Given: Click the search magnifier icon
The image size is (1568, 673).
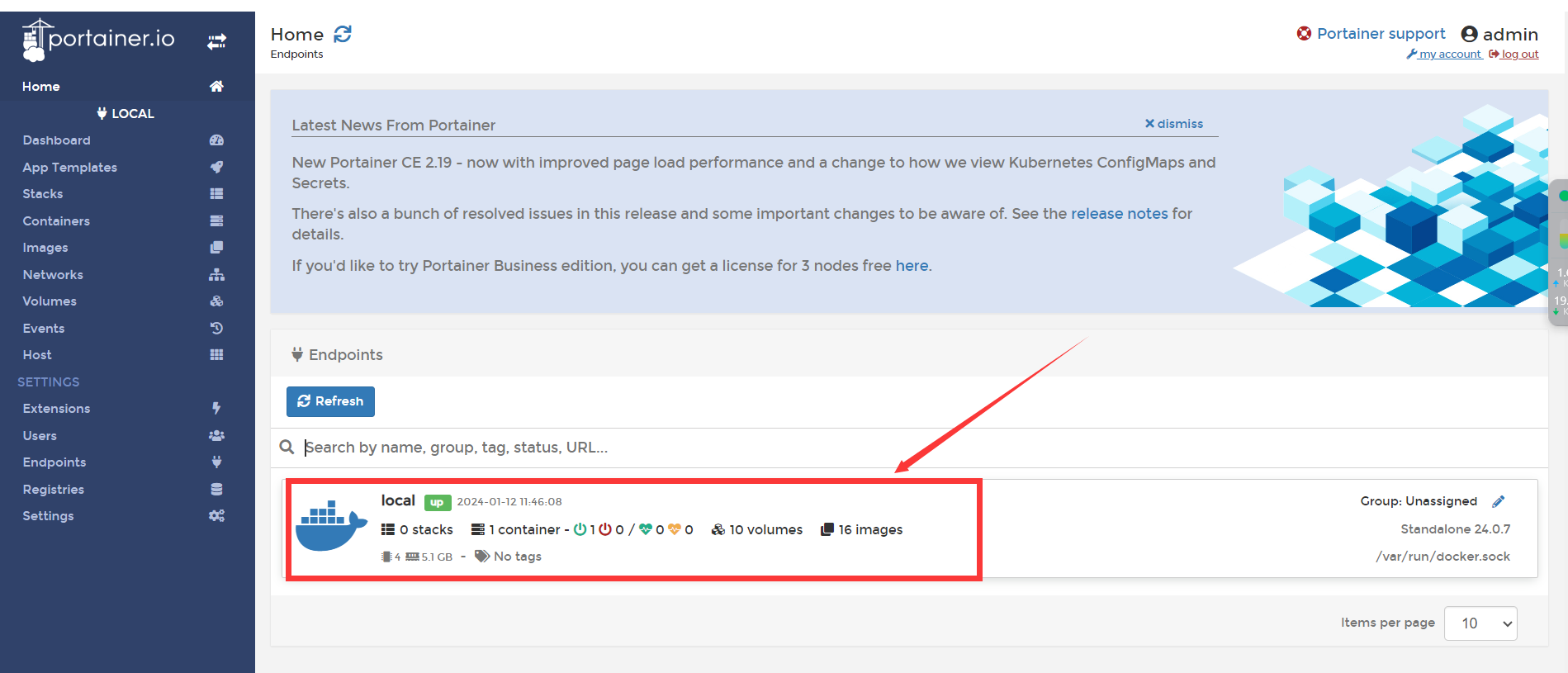Looking at the screenshot, I should tap(287, 447).
